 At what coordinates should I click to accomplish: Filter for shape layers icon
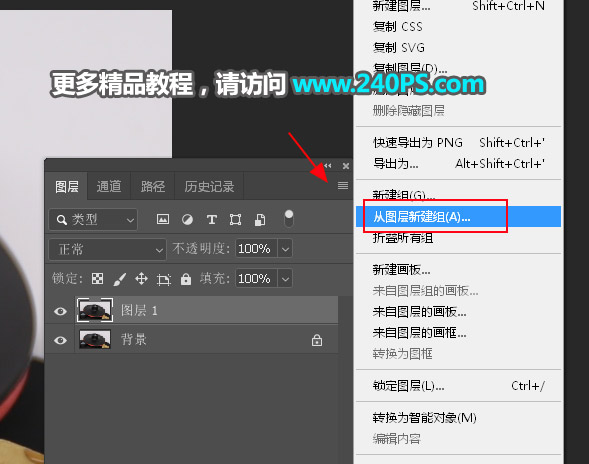click(236, 219)
